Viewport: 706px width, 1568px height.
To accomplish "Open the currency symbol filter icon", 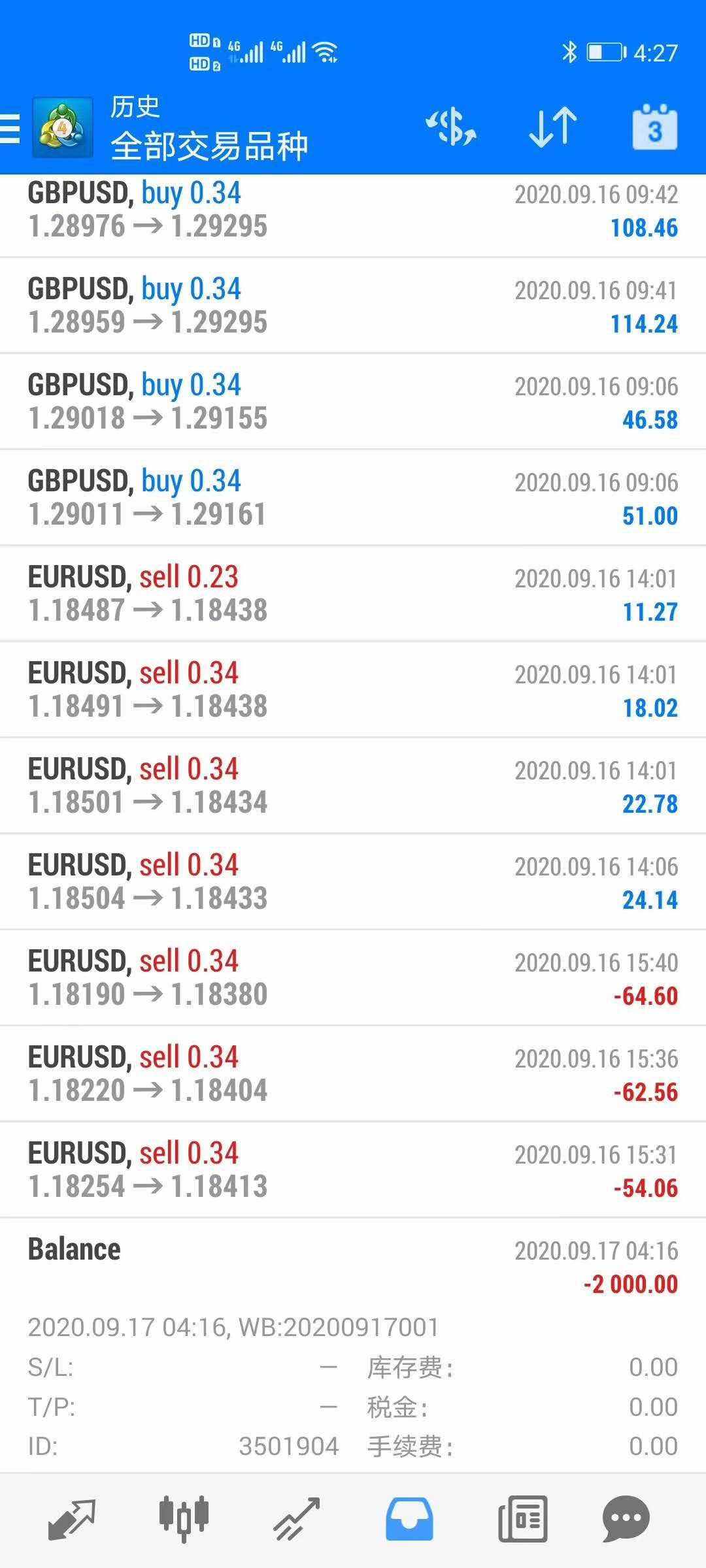I will point(451,126).
